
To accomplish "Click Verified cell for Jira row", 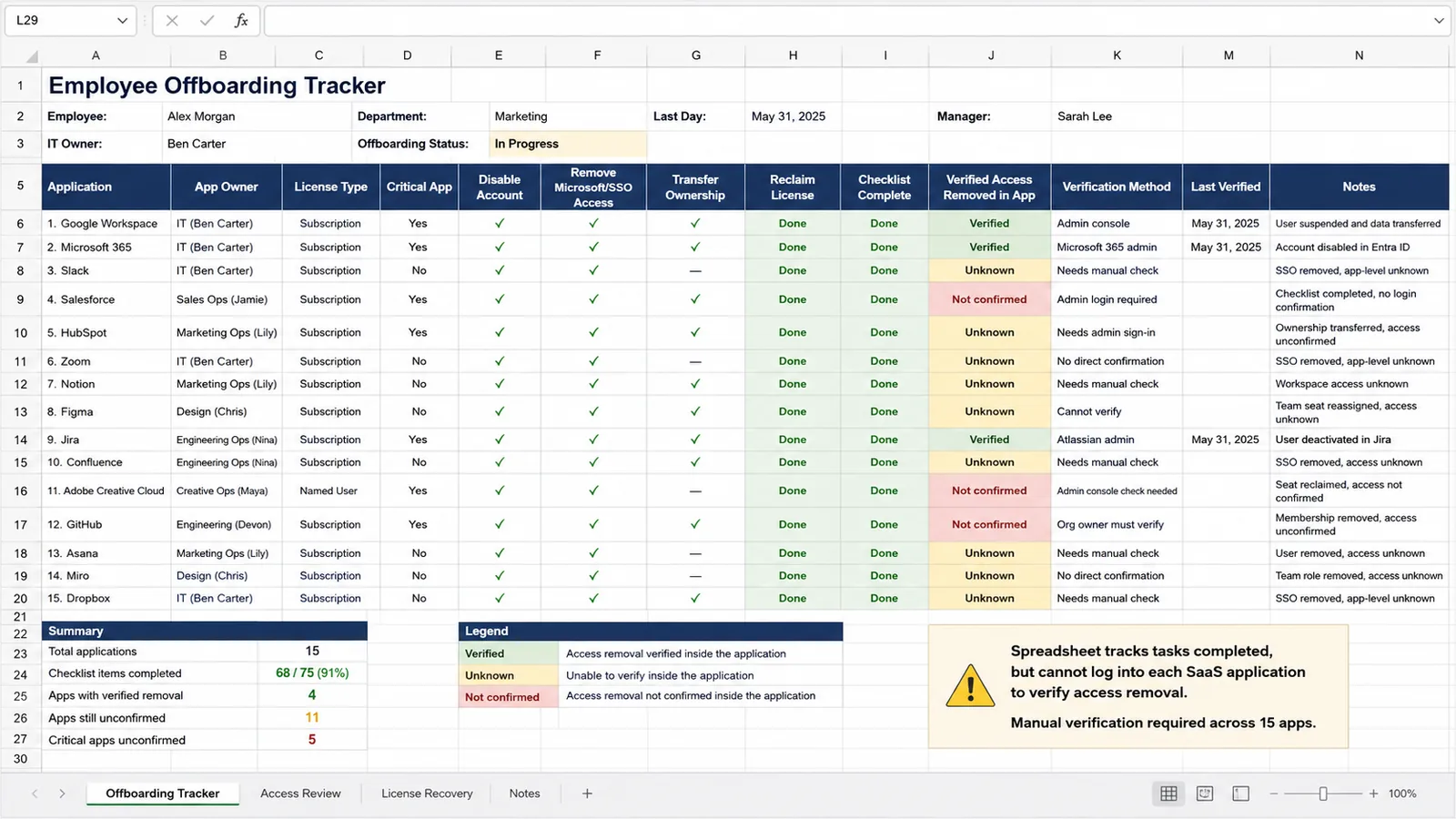I will 989,440.
